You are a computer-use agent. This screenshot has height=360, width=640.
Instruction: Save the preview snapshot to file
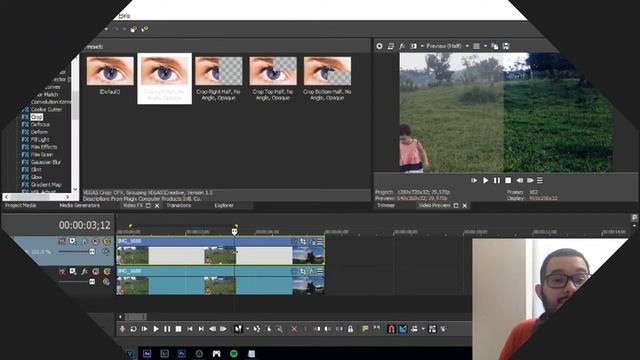tap(506, 46)
